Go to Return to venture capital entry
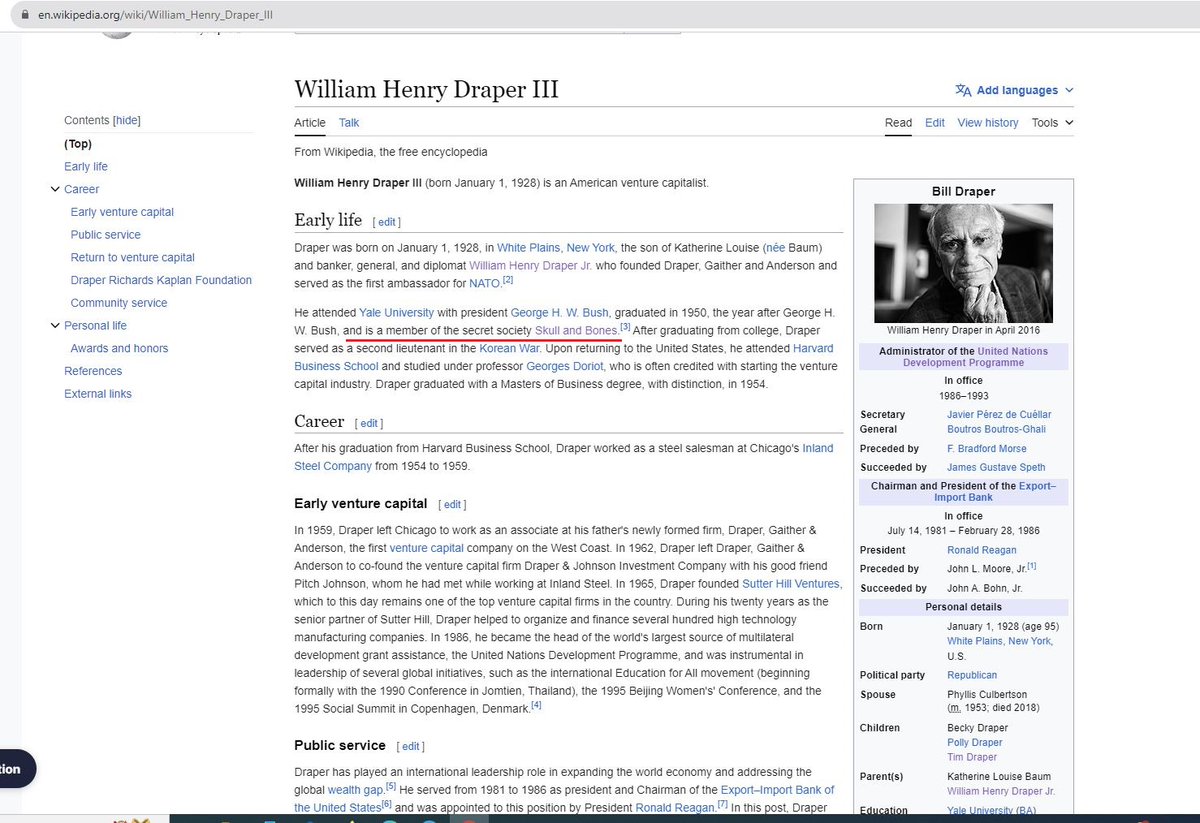This screenshot has width=1200, height=823. click(133, 258)
